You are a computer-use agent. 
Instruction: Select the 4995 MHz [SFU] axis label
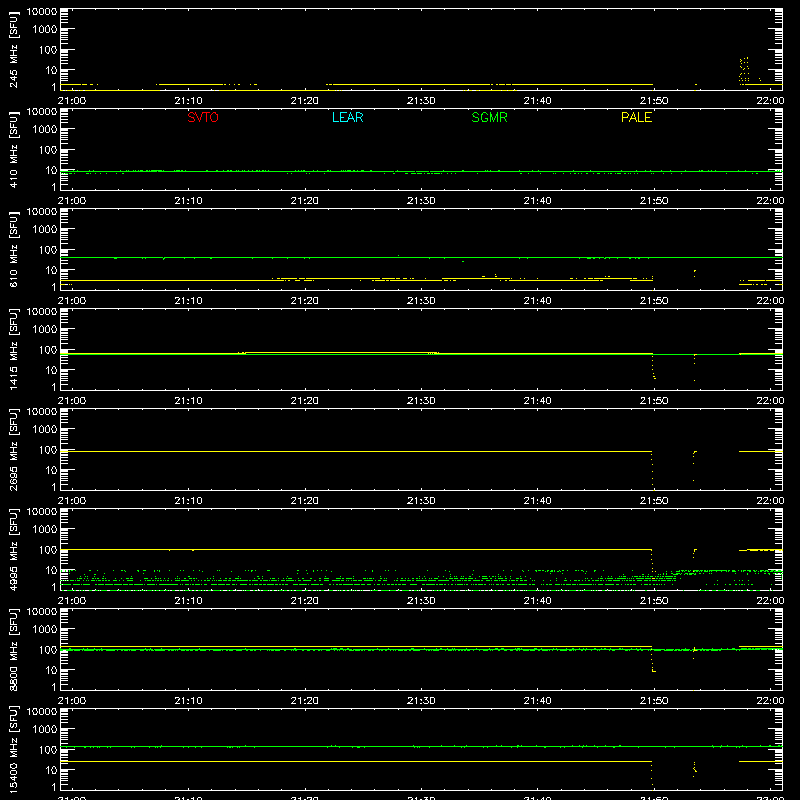tap(13, 550)
